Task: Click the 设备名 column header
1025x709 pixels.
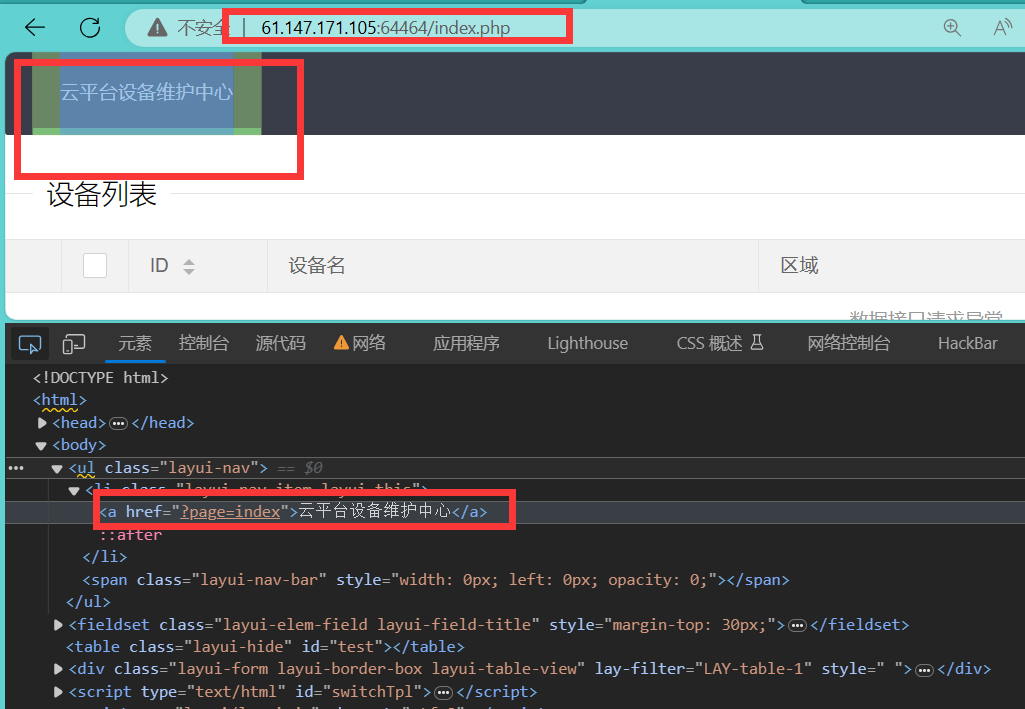Action: [x=316, y=265]
